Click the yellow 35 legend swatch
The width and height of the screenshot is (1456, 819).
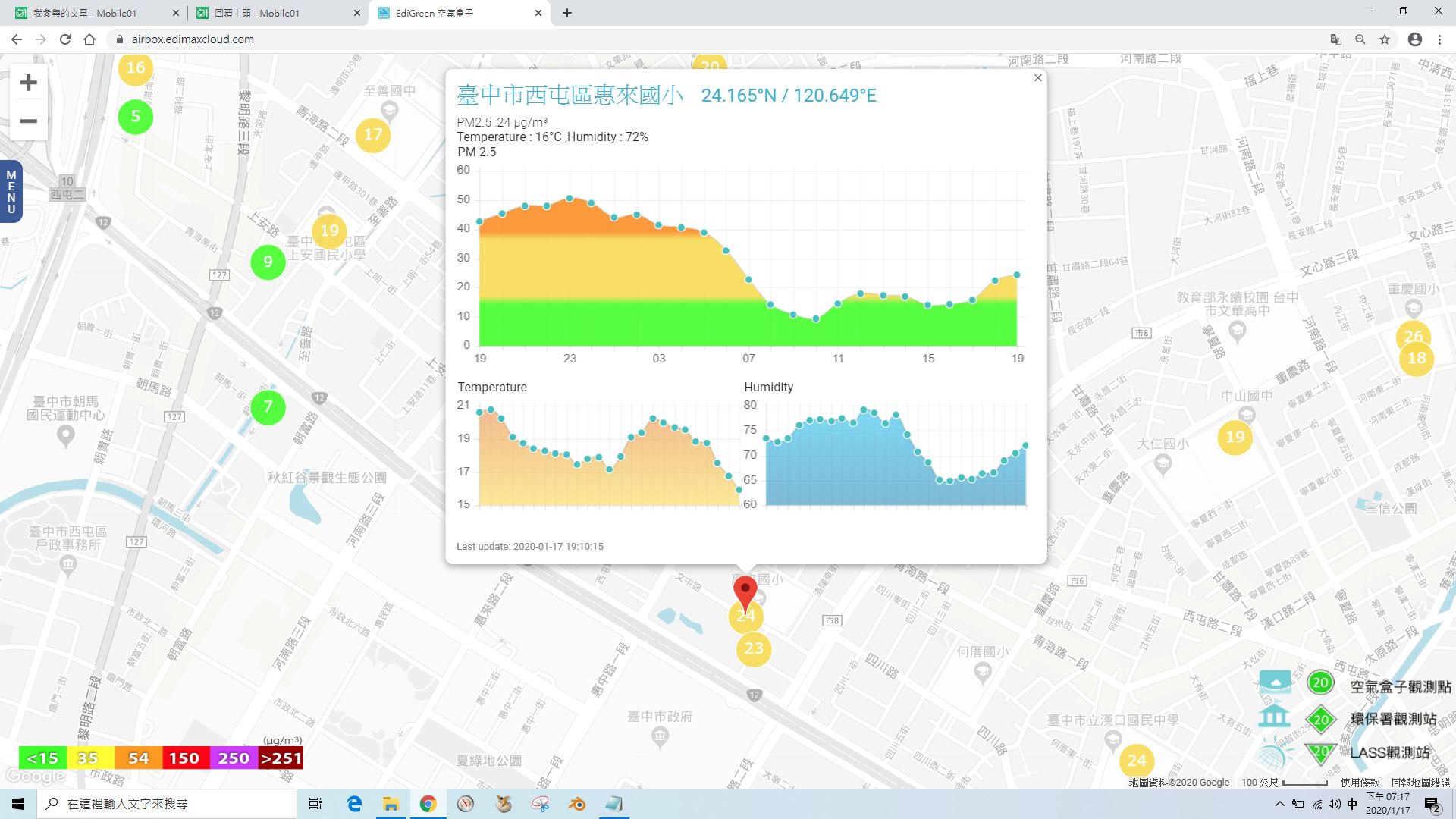(x=90, y=758)
